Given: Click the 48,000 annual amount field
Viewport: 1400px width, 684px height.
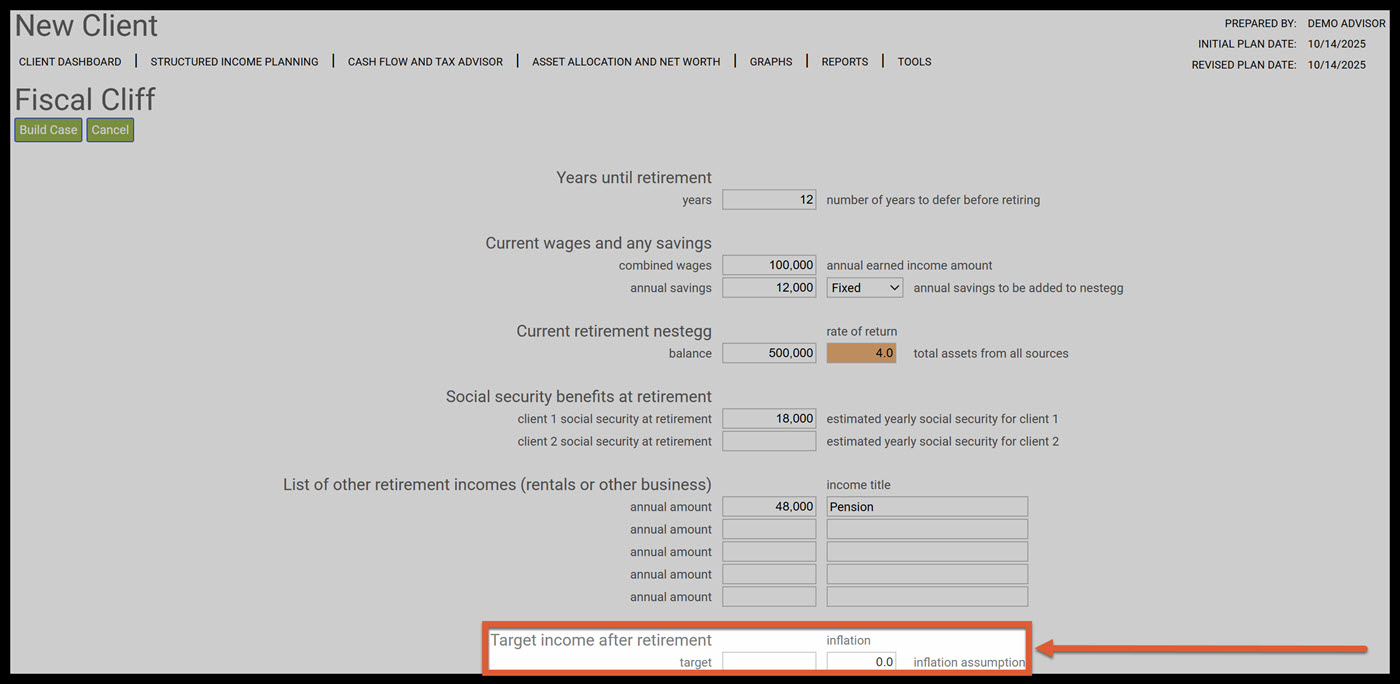Looking at the screenshot, I should (x=769, y=507).
